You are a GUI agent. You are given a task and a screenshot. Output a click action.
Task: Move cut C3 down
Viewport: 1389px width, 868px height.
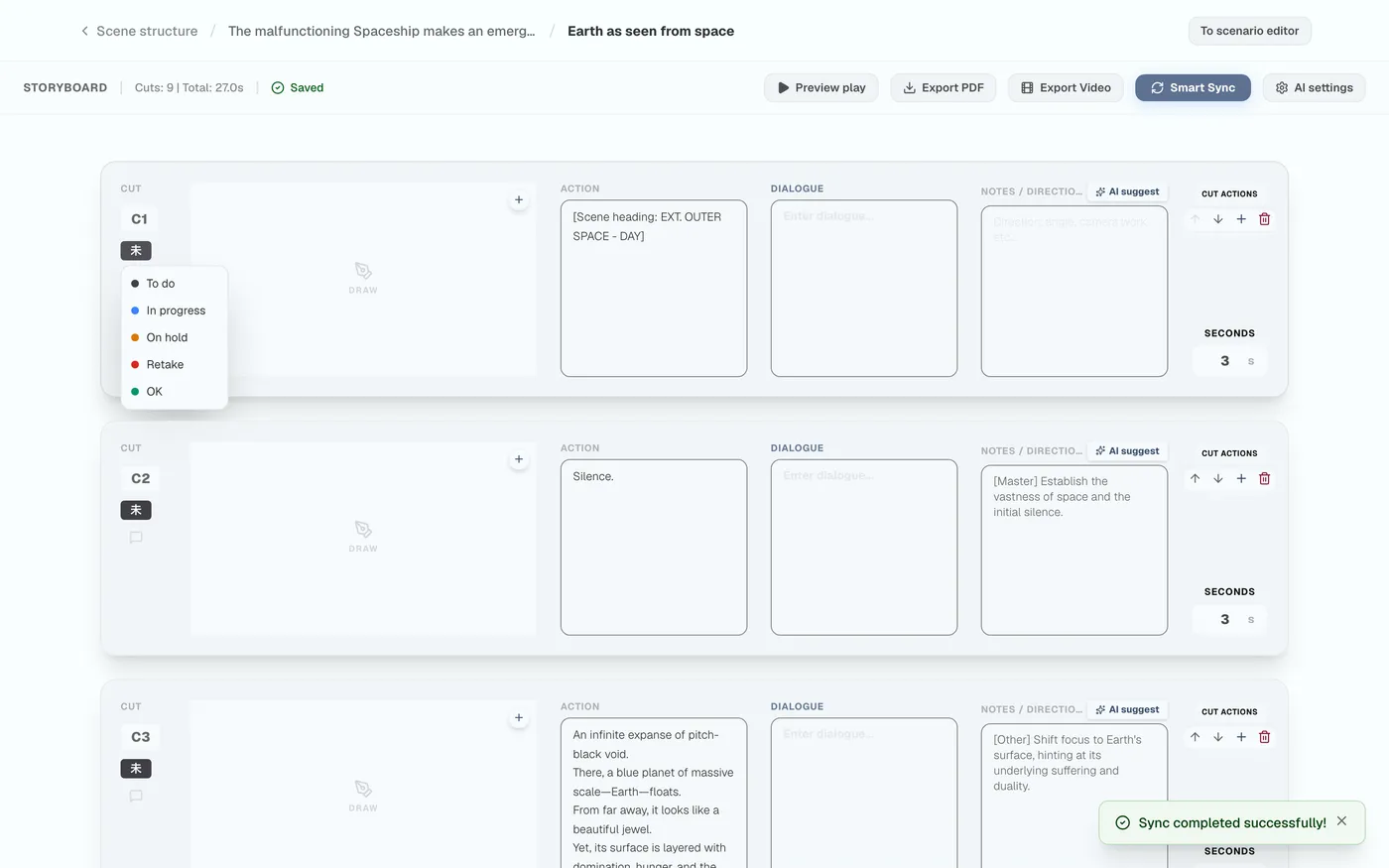click(x=1218, y=737)
